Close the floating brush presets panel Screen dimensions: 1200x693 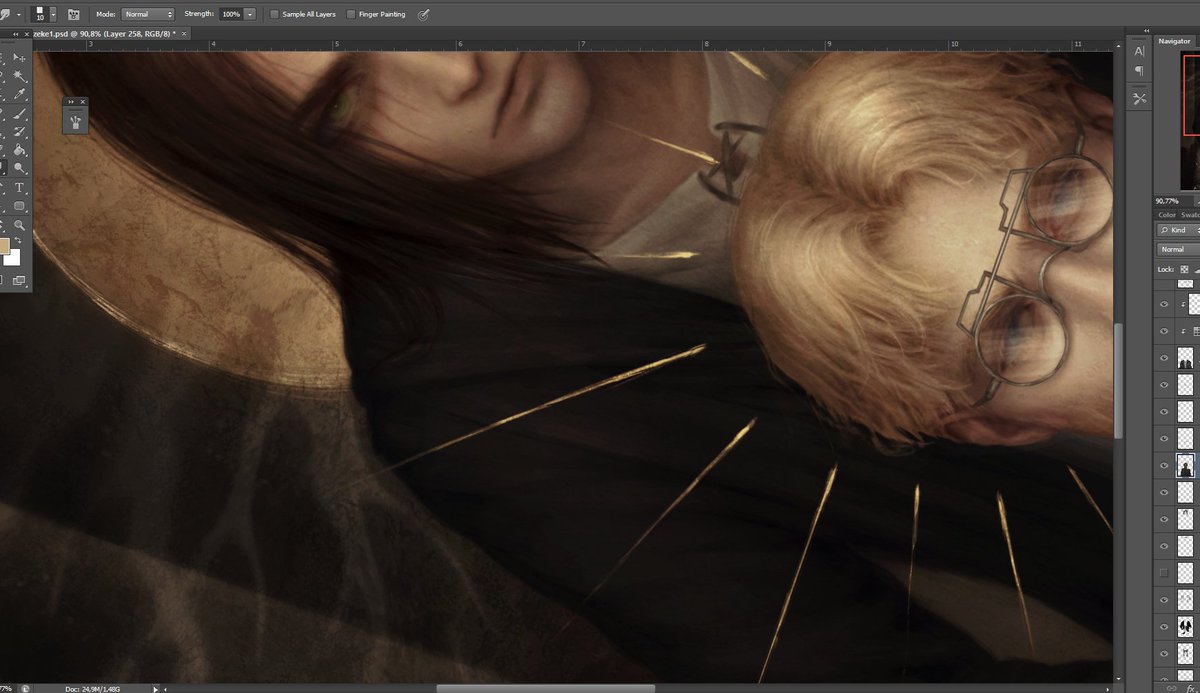(x=83, y=101)
